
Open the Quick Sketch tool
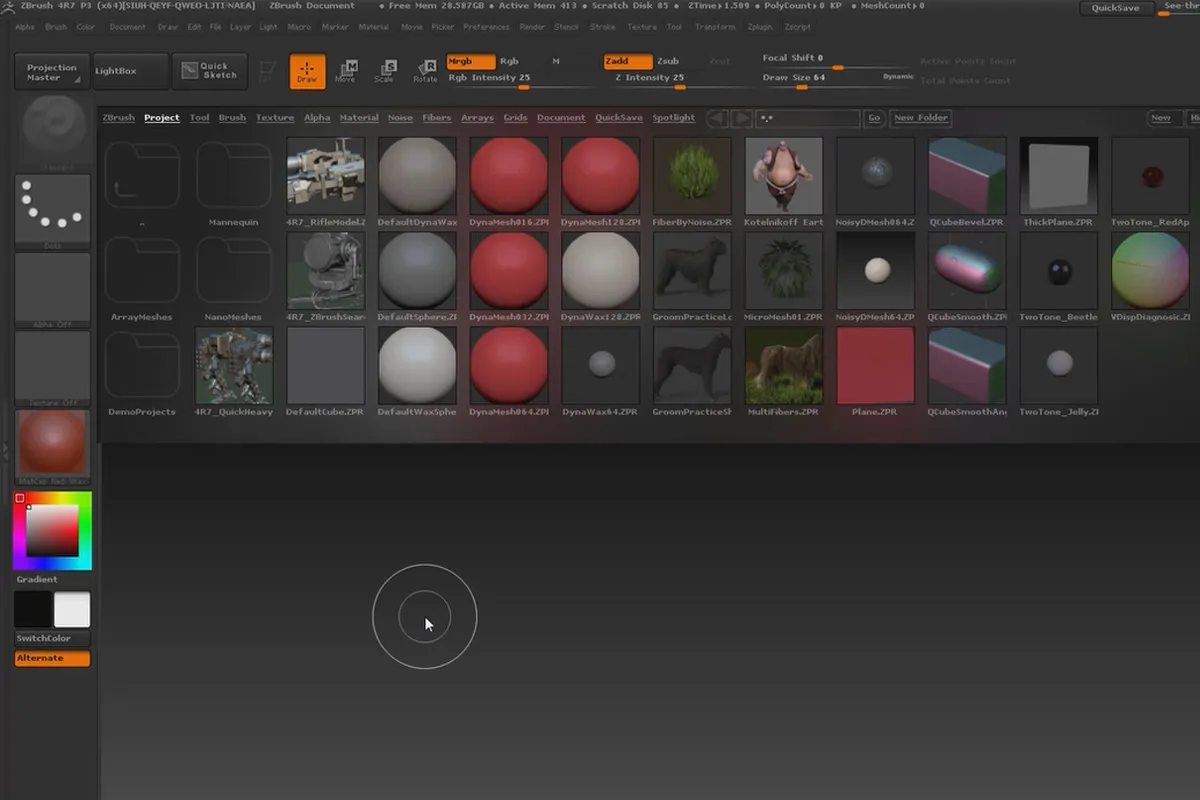(x=209, y=71)
